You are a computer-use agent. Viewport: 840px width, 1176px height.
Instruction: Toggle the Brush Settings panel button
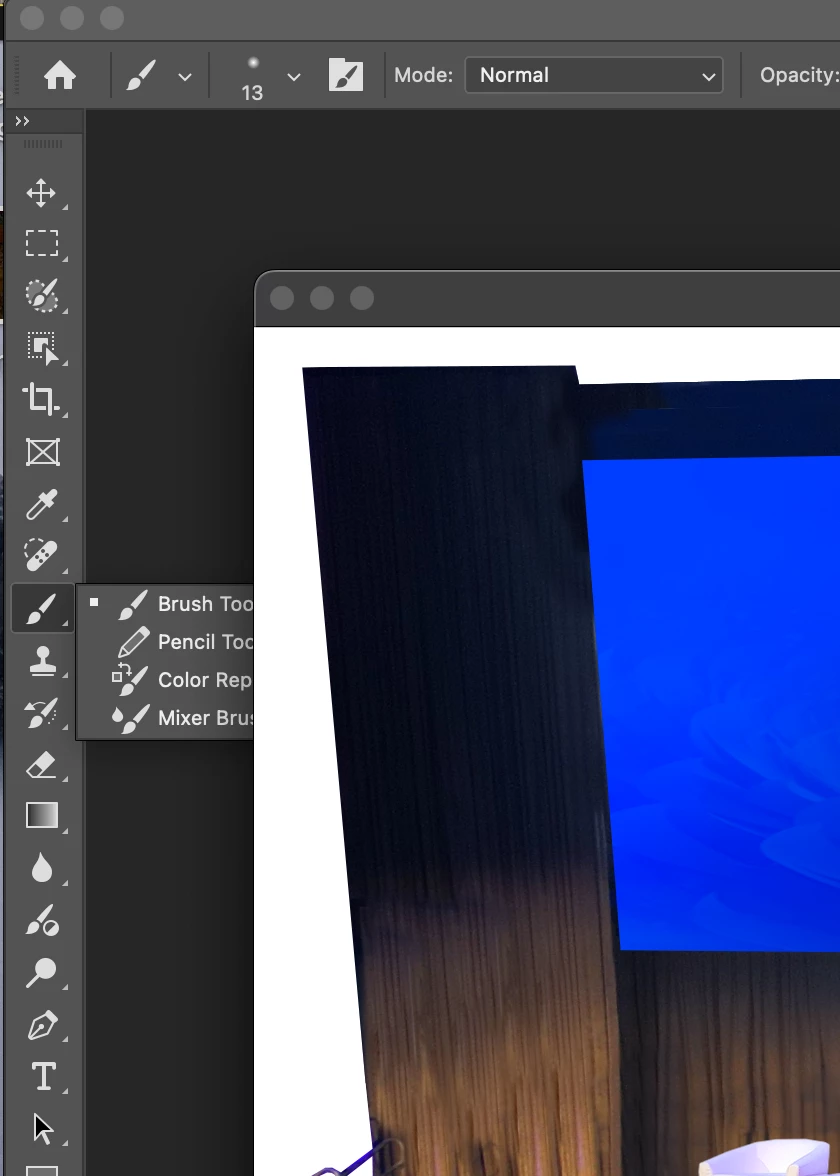(x=346, y=75)
